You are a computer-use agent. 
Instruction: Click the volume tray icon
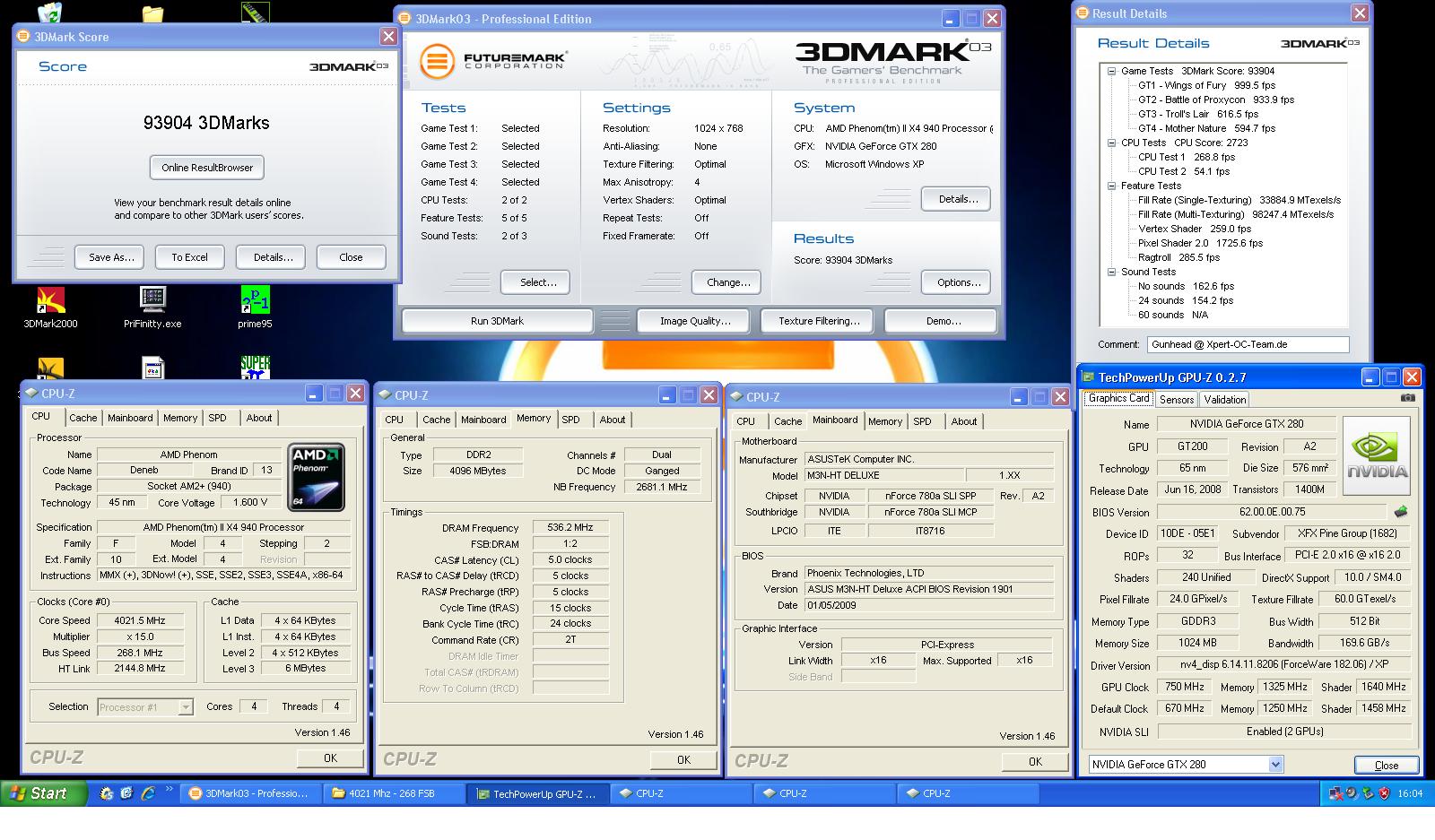[x=1352, y=793]
